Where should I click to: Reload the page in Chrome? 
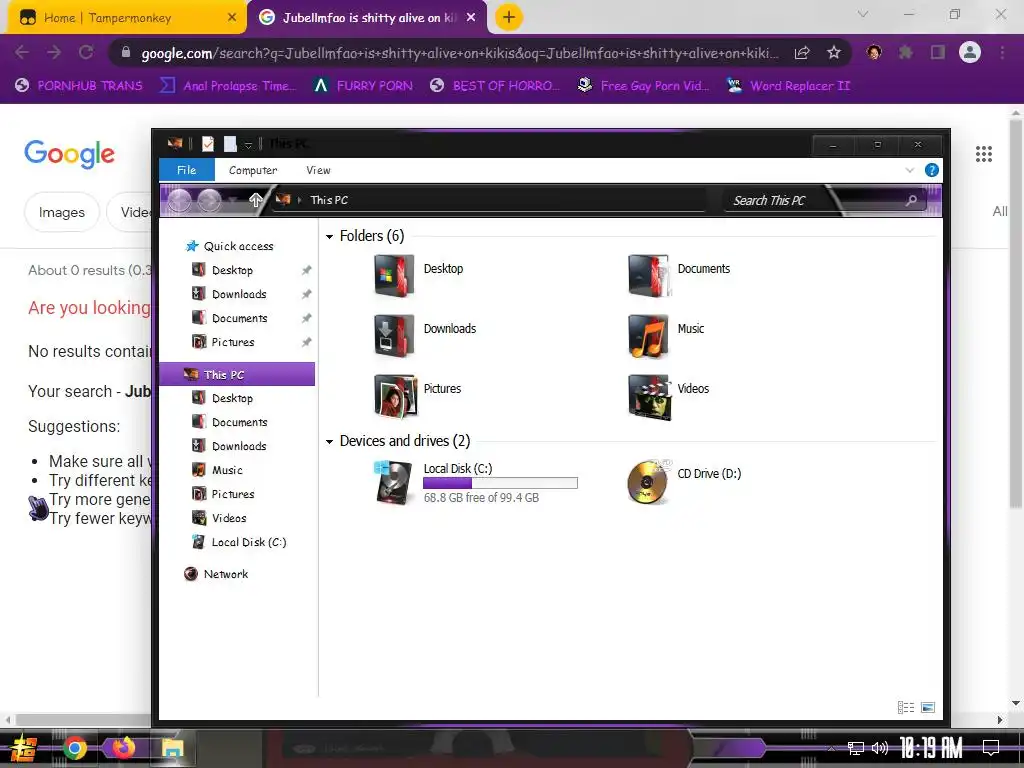pos(86,52)
